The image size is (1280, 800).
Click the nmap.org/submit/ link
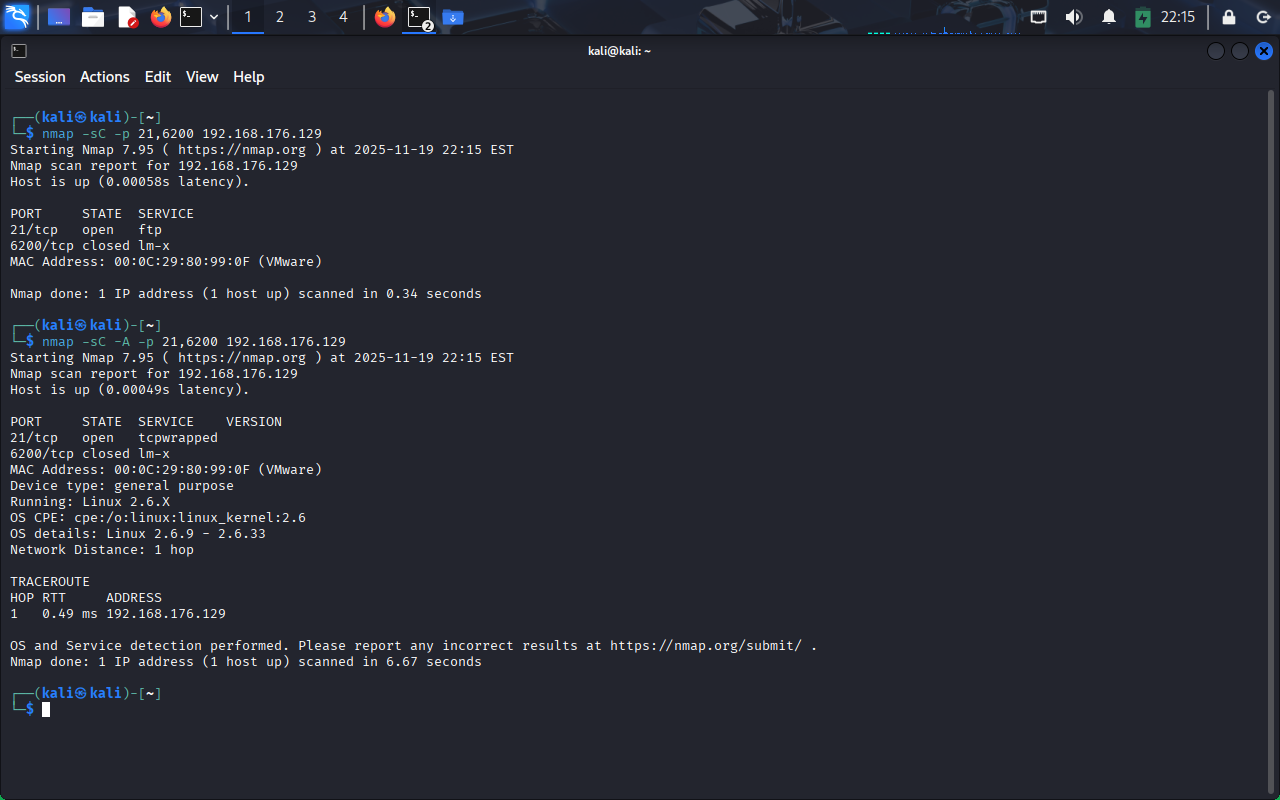pos(706,646)
